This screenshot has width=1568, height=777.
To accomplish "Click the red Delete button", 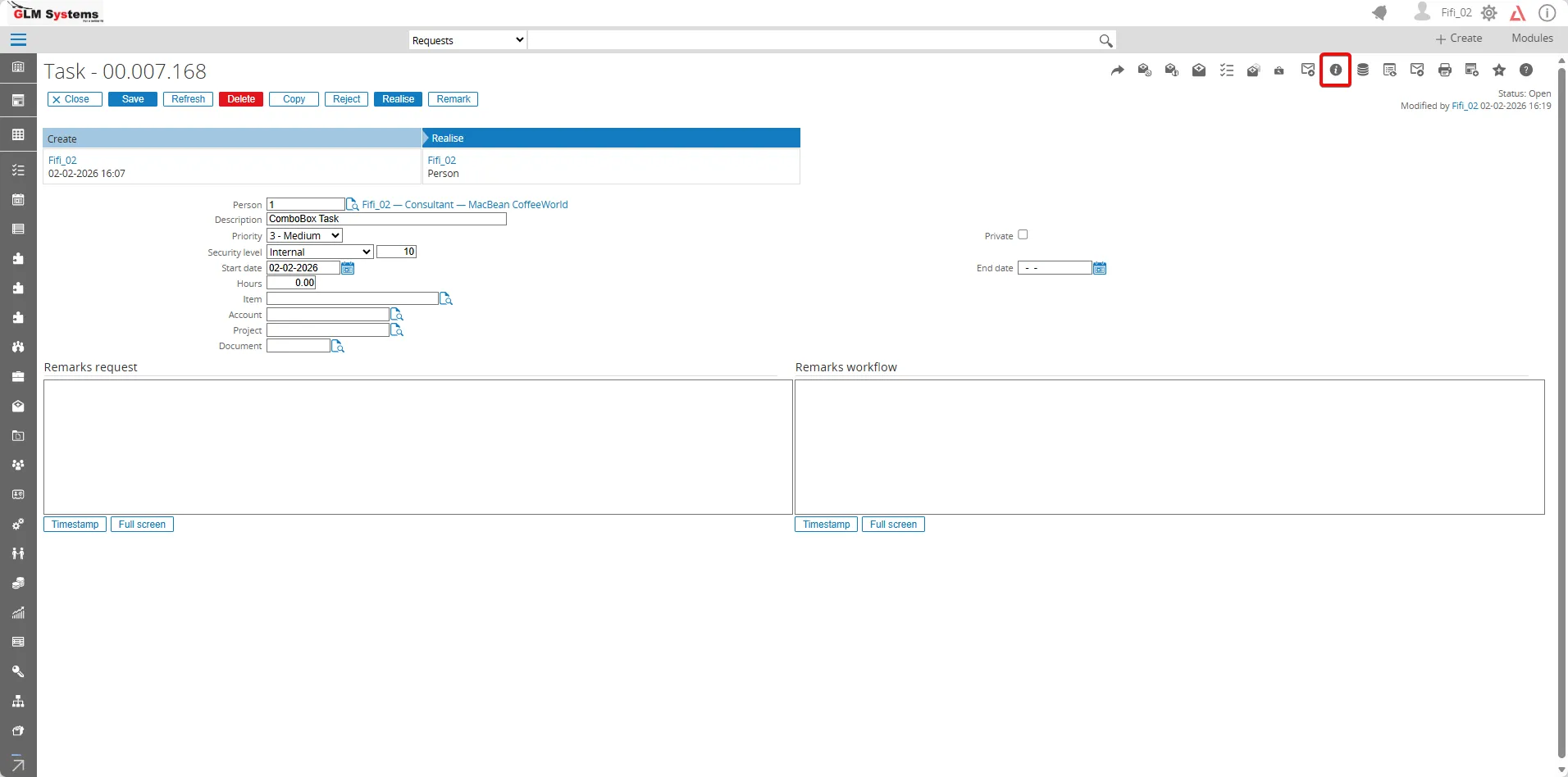I will 241,99.
